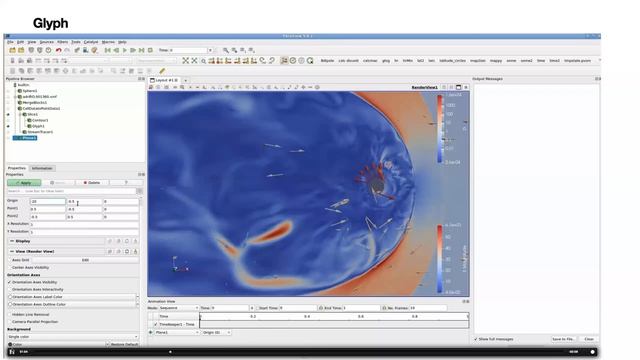Open the Tools menu
Screen dimensions: 640x360
point(76,42)
